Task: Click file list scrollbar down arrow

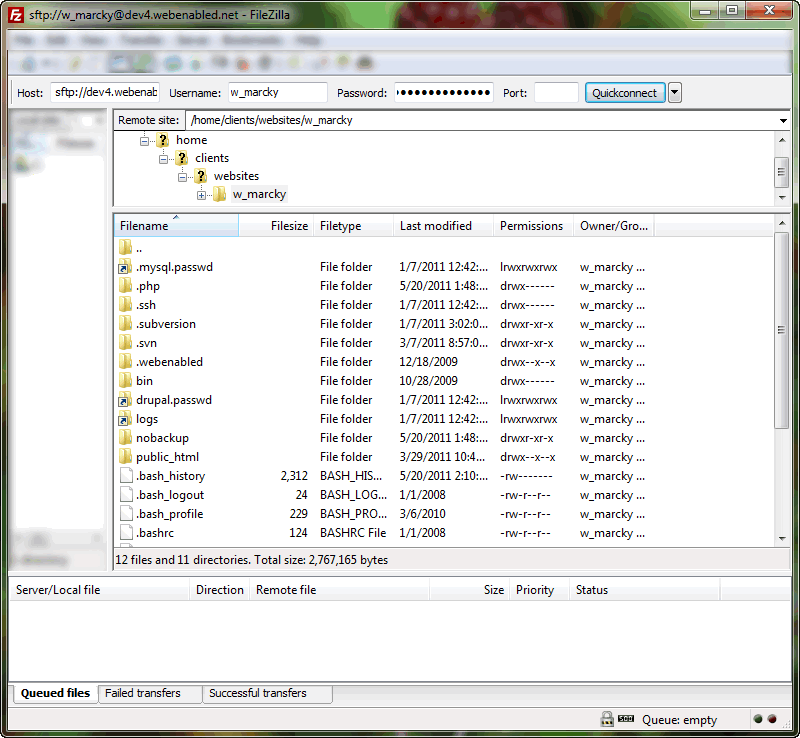Action: click(782, 538)
